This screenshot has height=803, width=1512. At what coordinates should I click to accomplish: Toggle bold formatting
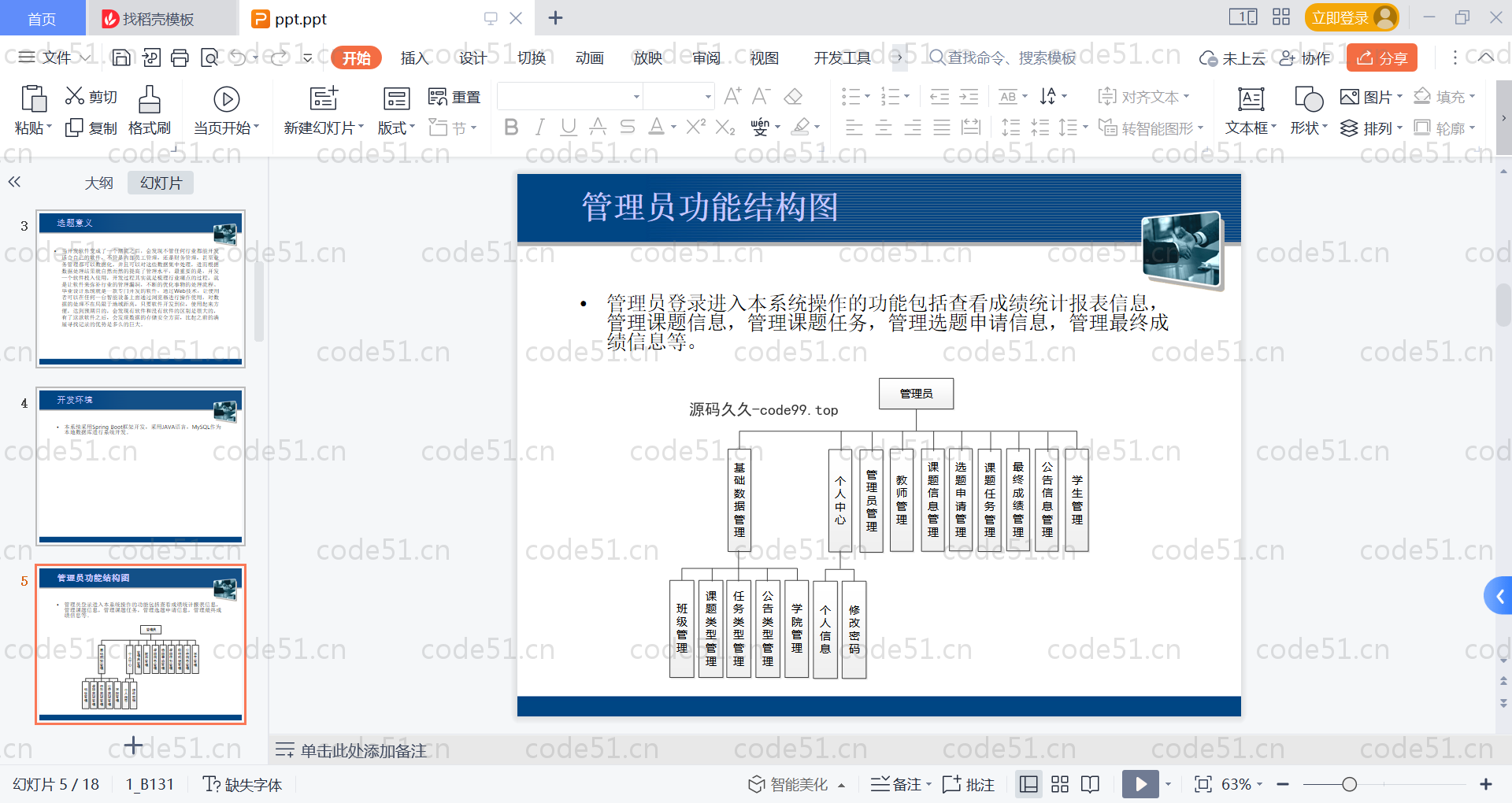(x=511, y=127)
